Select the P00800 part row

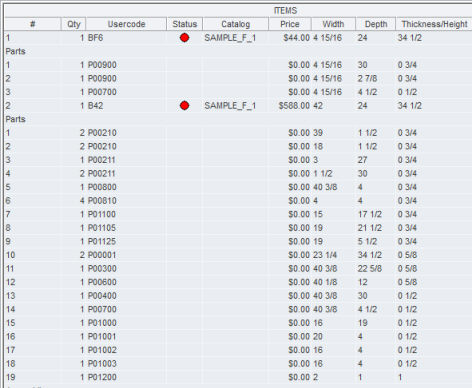(238, 187)
